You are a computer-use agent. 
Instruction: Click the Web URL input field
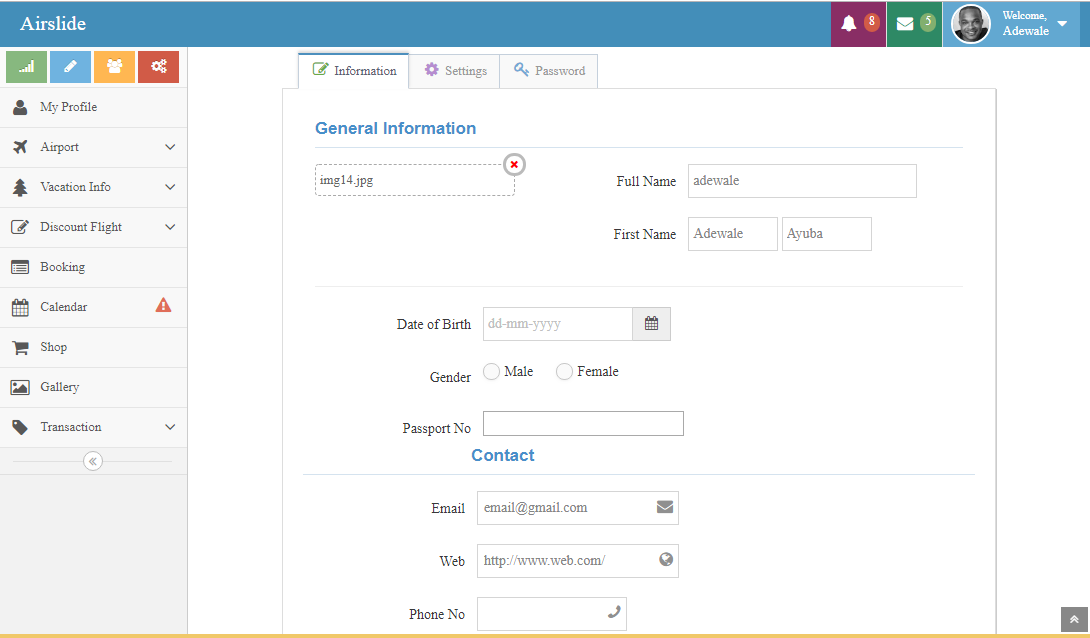(x=578, y=561)
